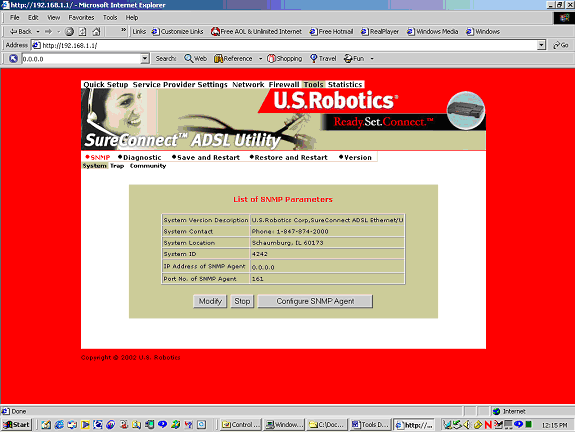
Task: Click the Reference books icon
Action: pyautogui.click(x=219, y=59)
